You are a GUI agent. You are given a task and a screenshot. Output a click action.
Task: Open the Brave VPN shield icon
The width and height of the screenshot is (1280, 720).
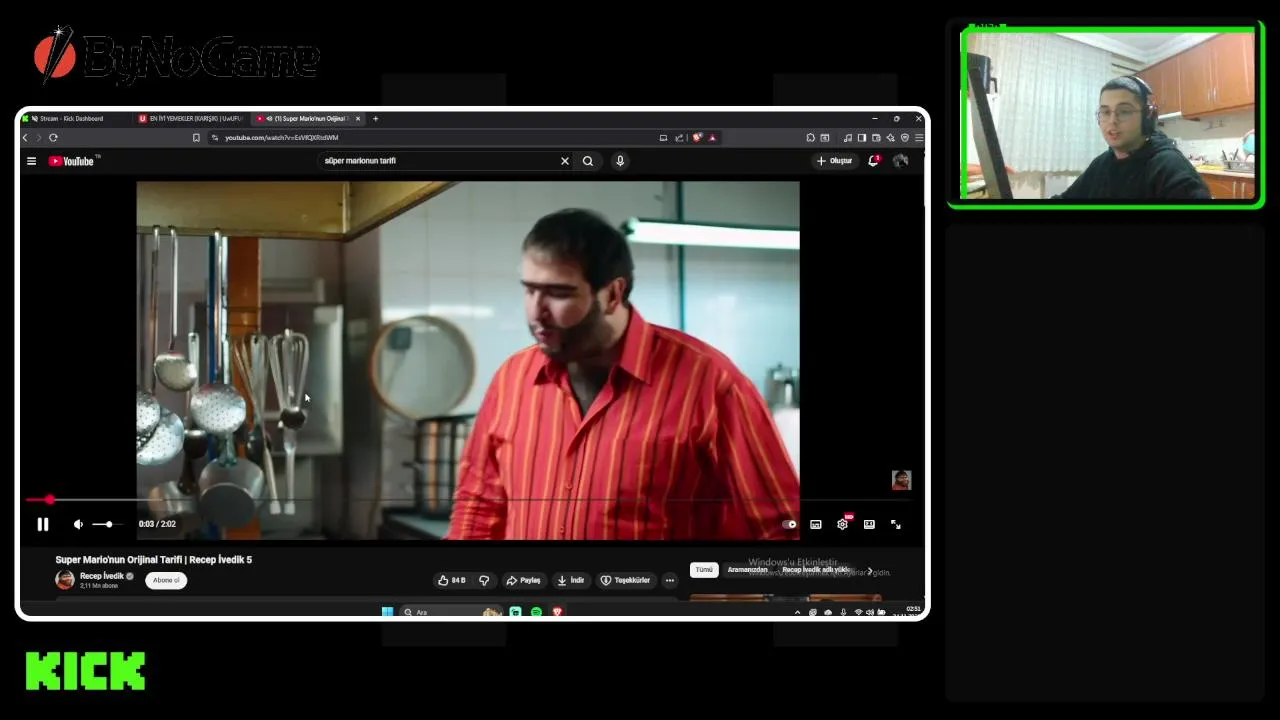coord(905,138)
